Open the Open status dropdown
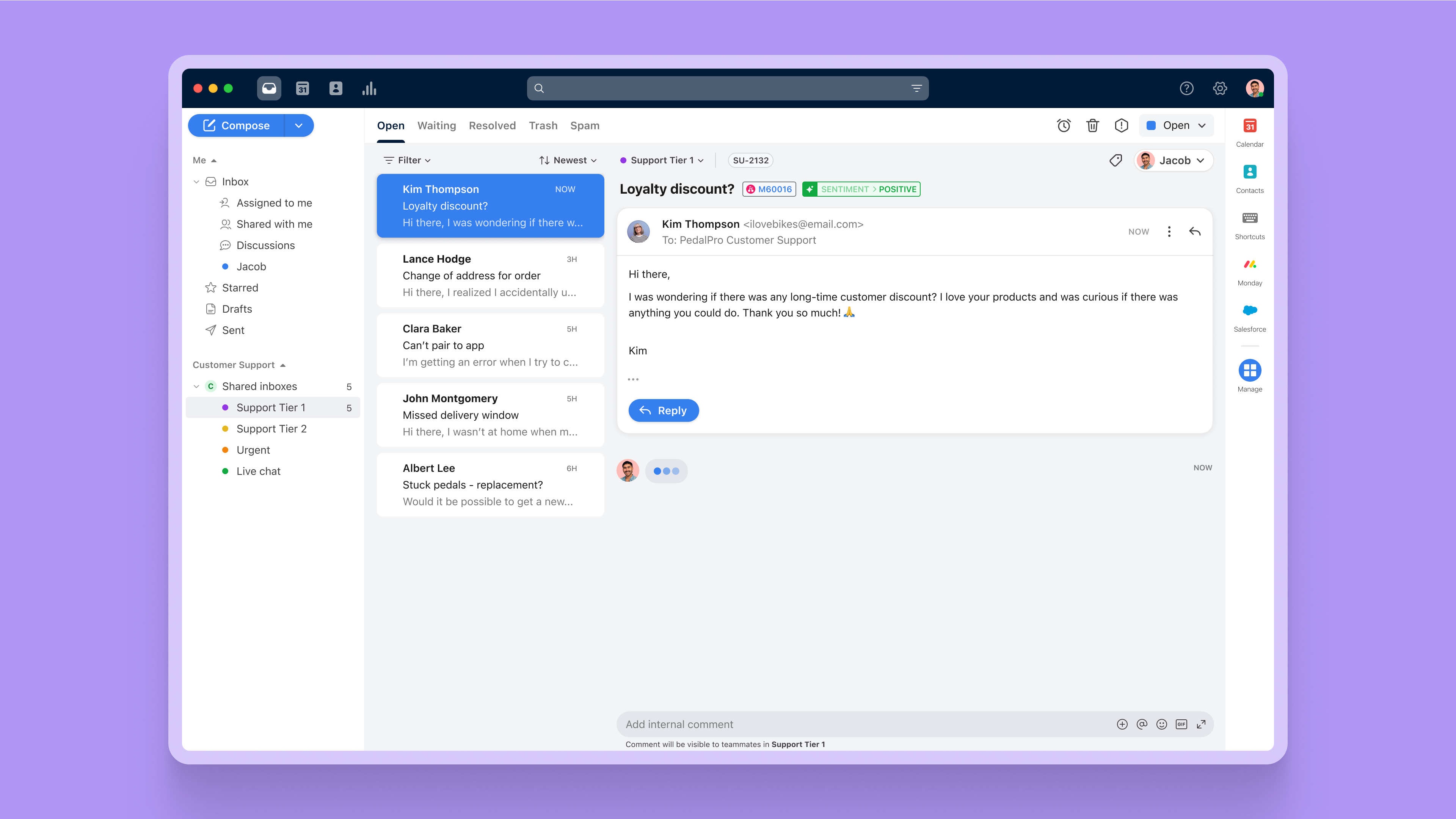This screenshot has height=819, width=1456. 1176,125
